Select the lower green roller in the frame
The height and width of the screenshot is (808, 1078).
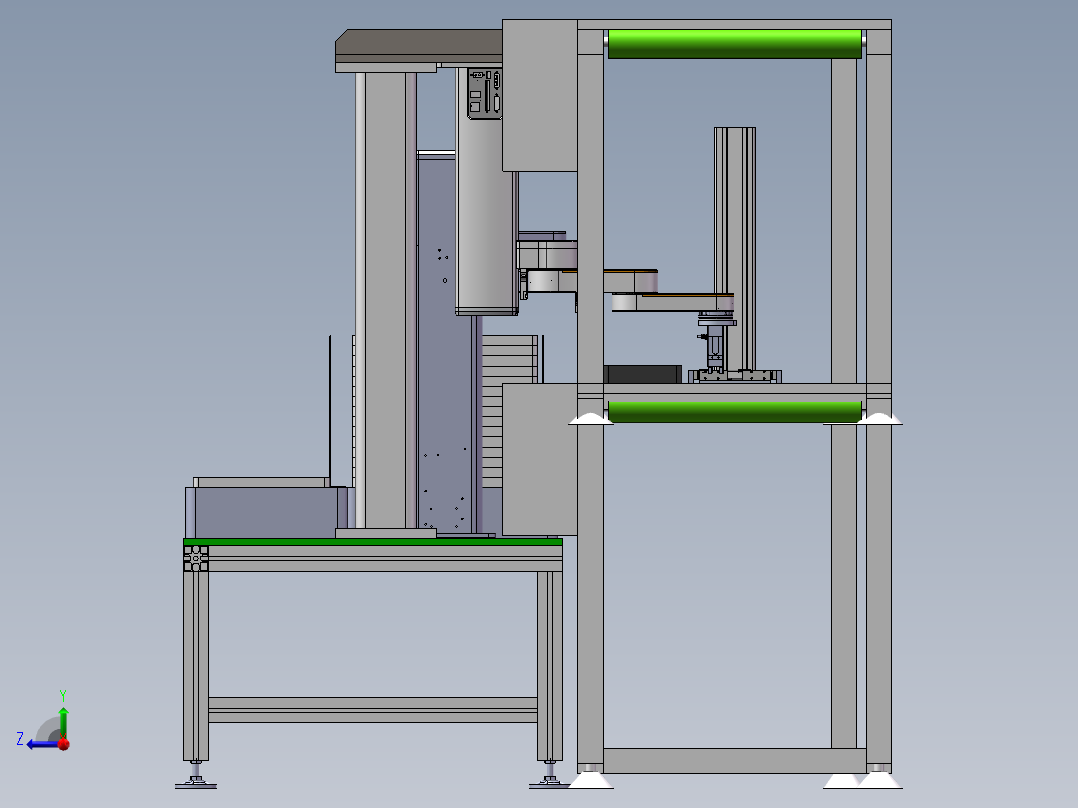pyautogui.click(x=734, y=412)
